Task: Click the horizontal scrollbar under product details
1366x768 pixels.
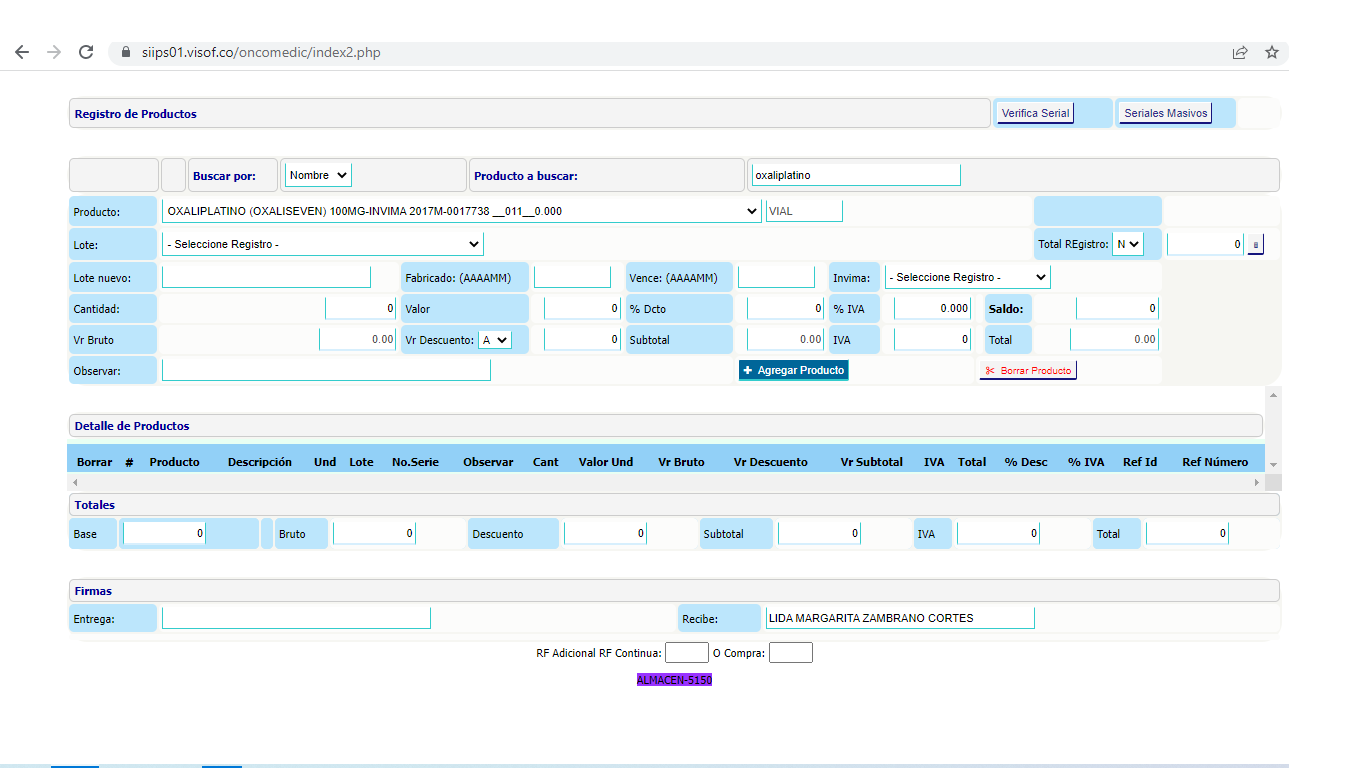Action: (660, 482)
